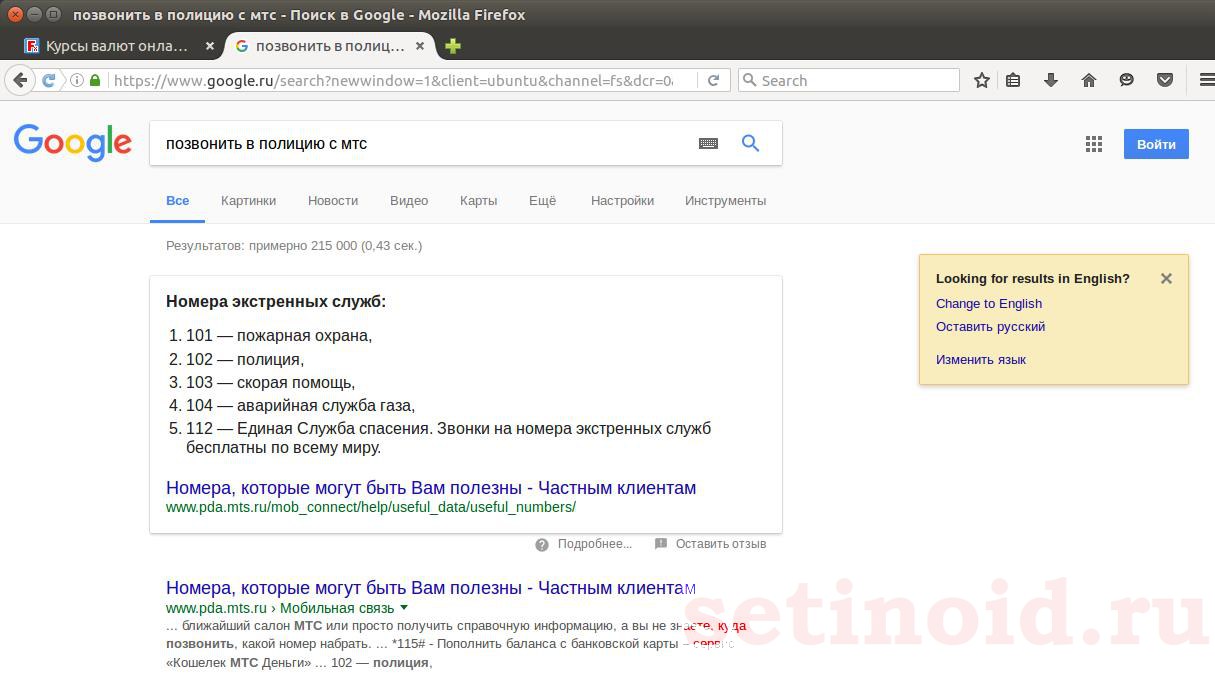Click «www.pda.mts.ru › Мобильная связь» breadcrumb
This screenshot has width=1215, height=681.
coord(280,608)
